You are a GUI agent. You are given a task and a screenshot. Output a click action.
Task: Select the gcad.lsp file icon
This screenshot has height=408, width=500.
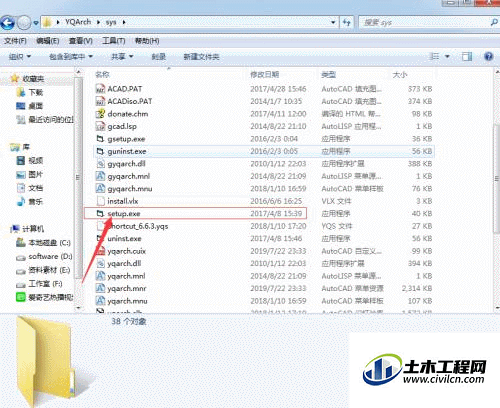click(100, 126)
